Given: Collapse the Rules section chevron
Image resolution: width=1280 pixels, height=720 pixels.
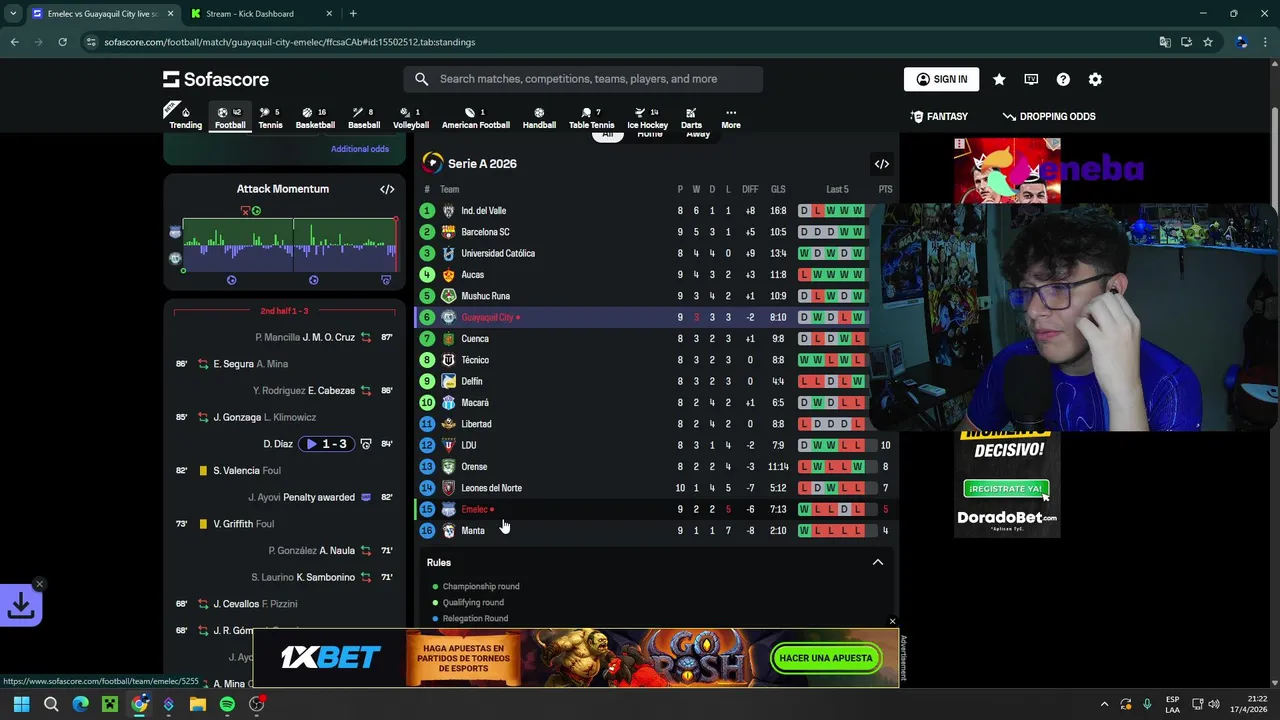Looking at the screenshot, I should [878, 563].
